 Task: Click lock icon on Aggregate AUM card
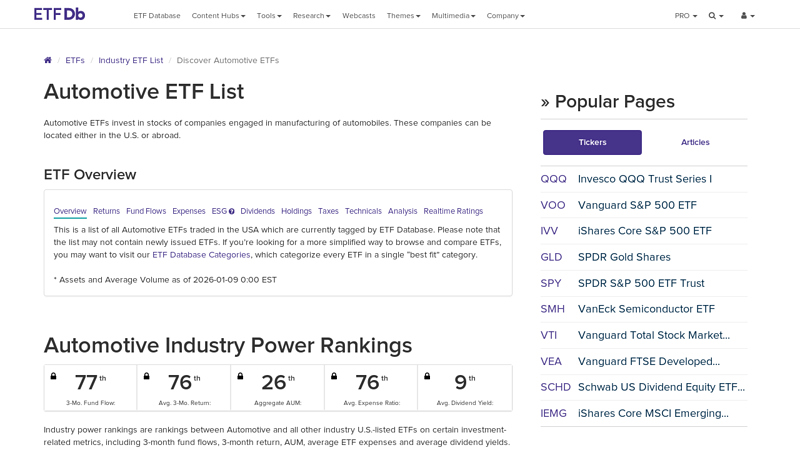coord(240,376)
